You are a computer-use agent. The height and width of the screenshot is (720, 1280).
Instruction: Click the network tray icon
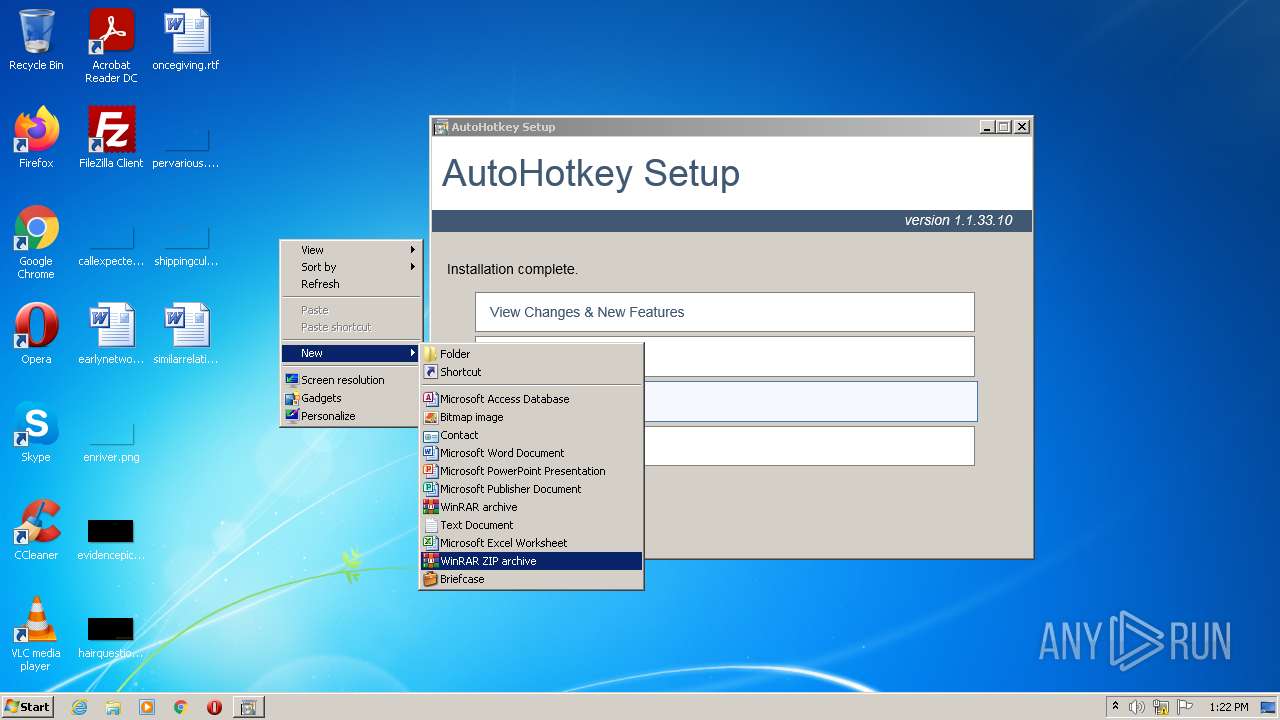click(x=1161, y=707)
